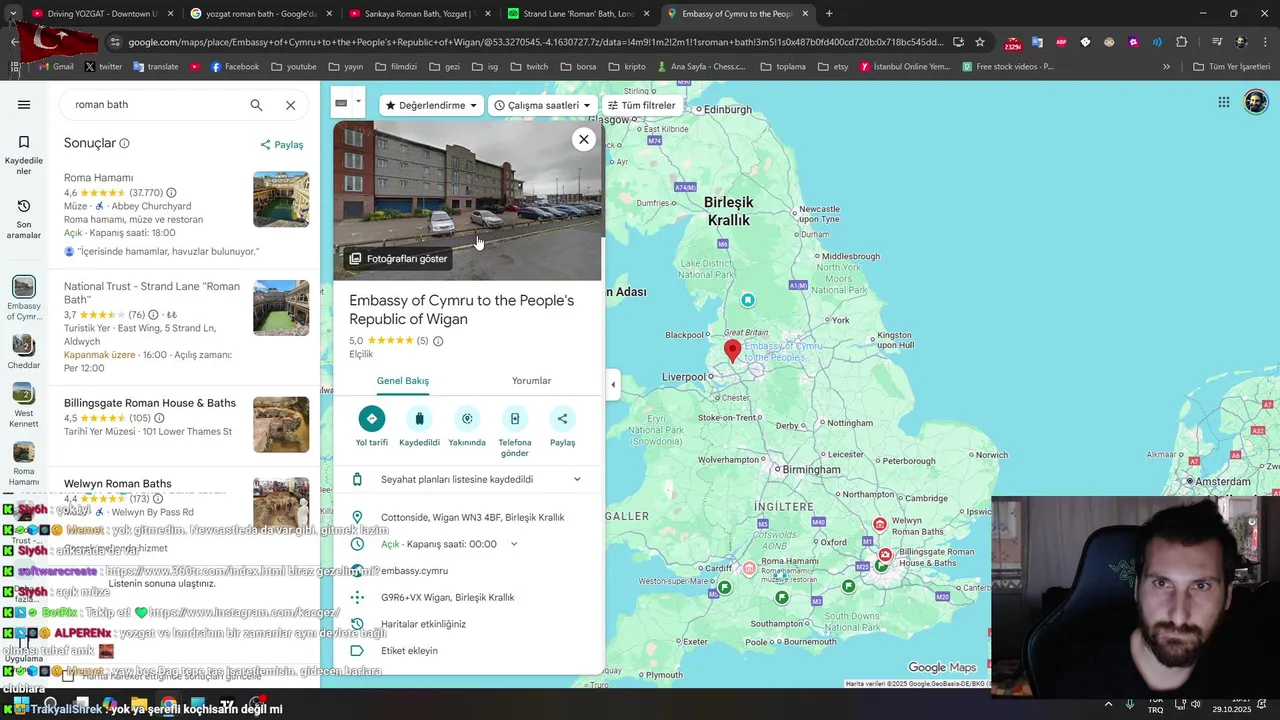
Task: Select Roma Hamamı sidebar shortcut
Action: (x=24, y=463)
